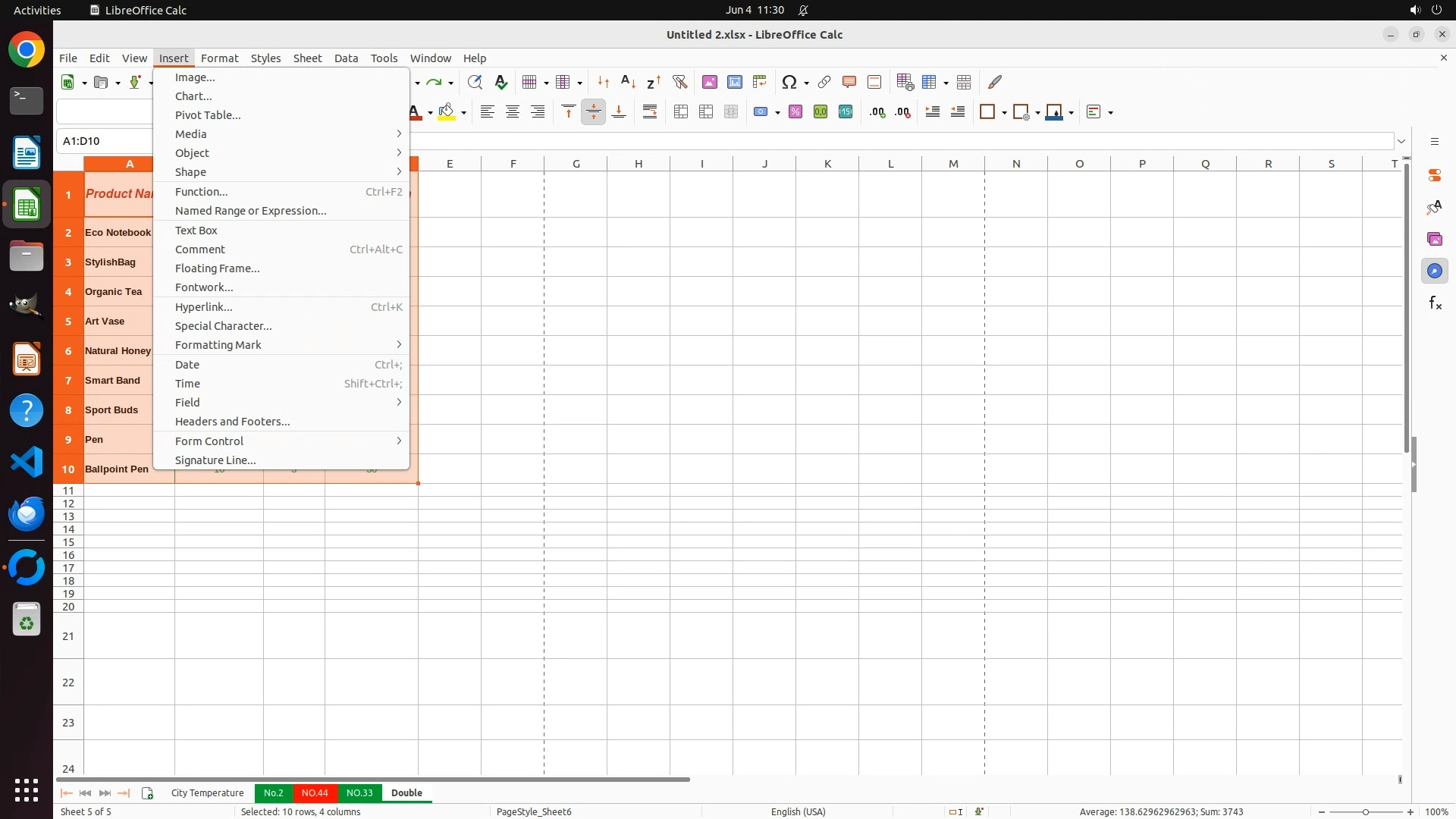Screen dimensions: 1456x819
Task: Expand the Media submenu arrow
Action: [399, 134]
